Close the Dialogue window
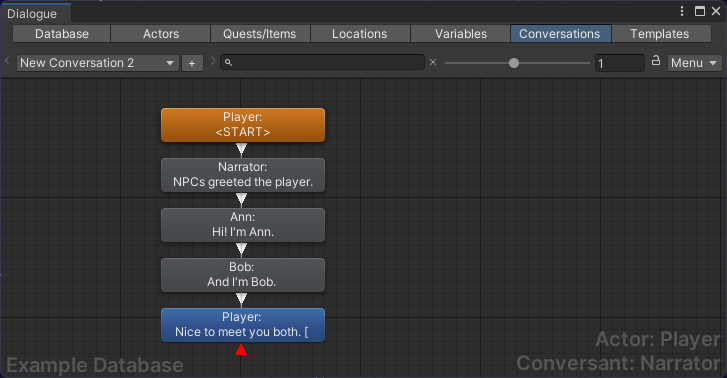727x378 pixels. 716,11
